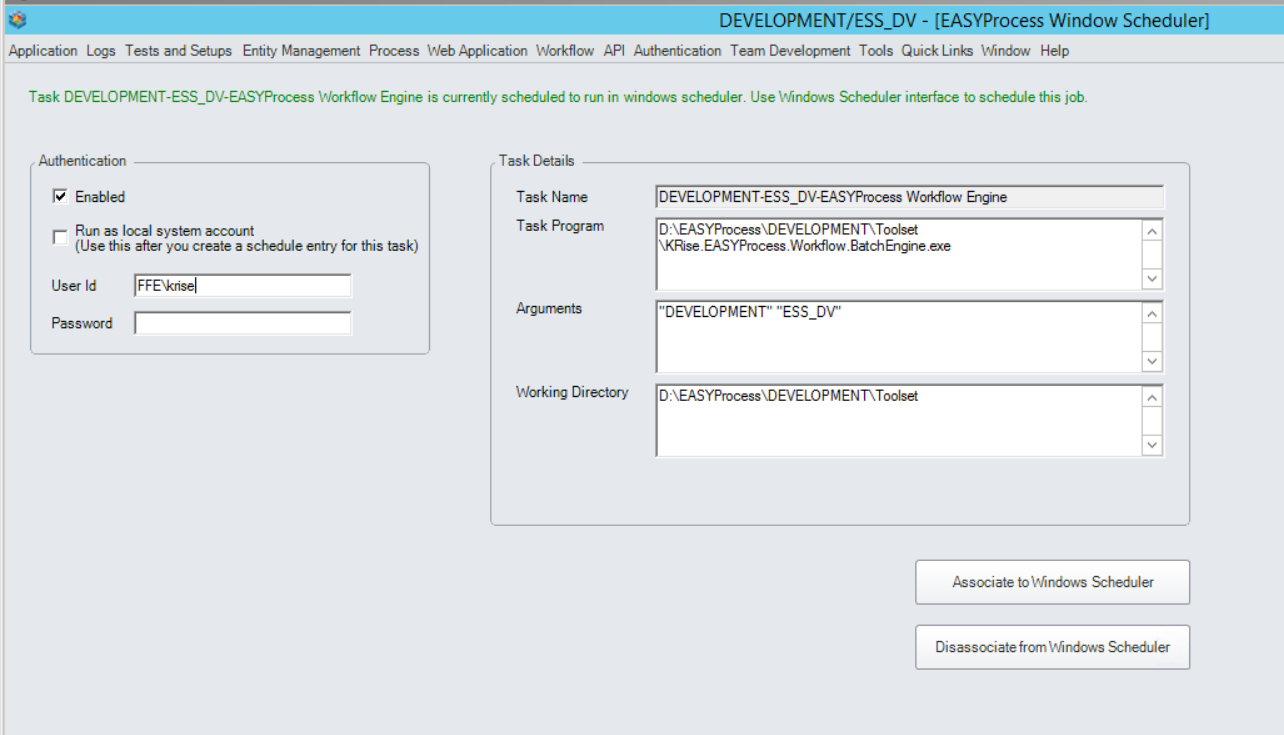1284x735 pixels.
Task: Open the Authentication menu
Action: (x=677, y=51)
